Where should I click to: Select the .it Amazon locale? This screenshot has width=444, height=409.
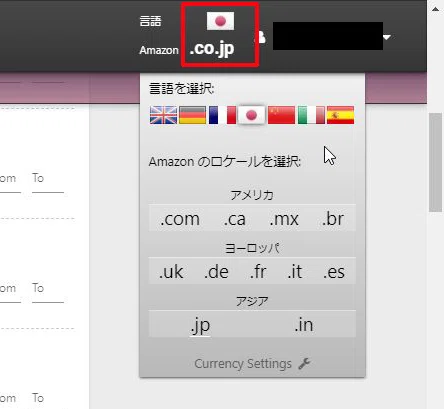295,272
